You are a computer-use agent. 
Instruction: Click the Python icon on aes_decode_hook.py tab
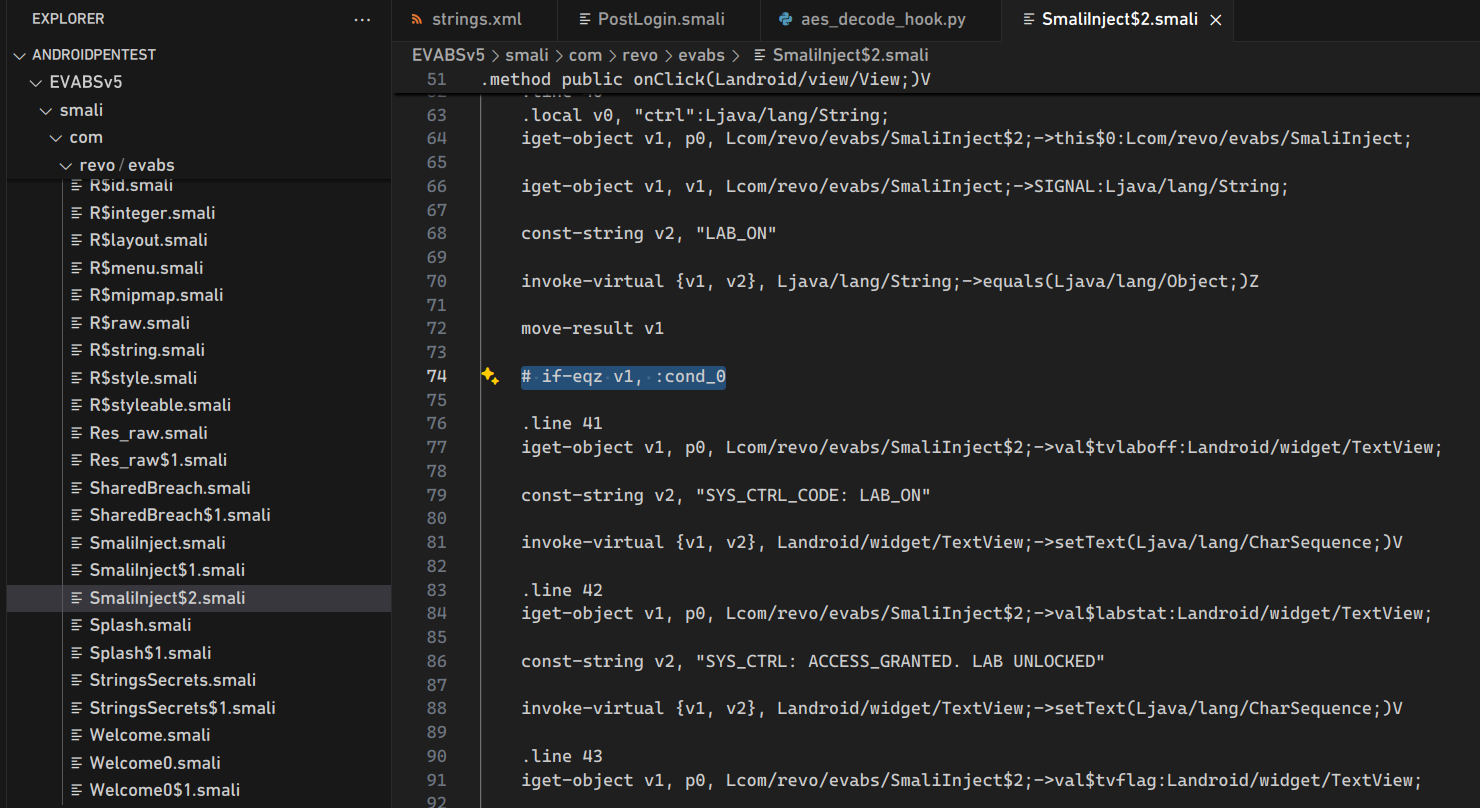pyautogui.click(x=786, y=19)
